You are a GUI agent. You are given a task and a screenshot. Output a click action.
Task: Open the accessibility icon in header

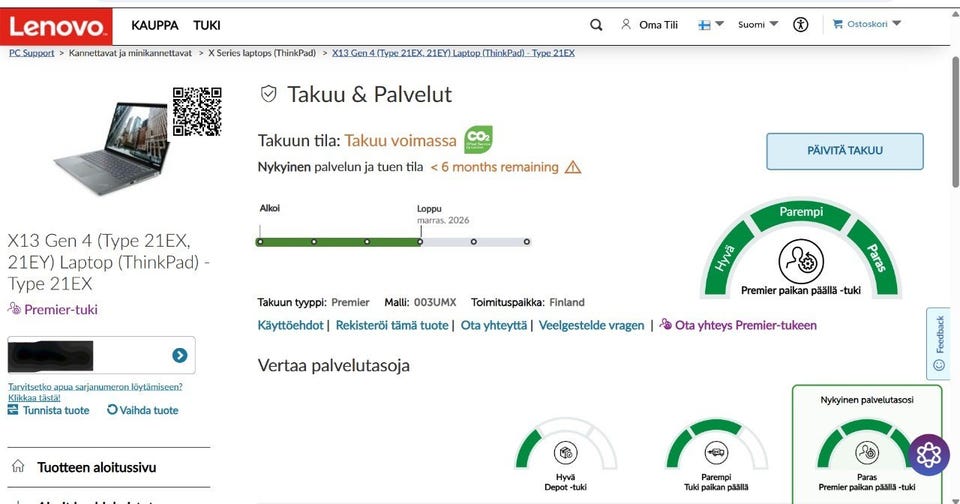tap(800, 24)
